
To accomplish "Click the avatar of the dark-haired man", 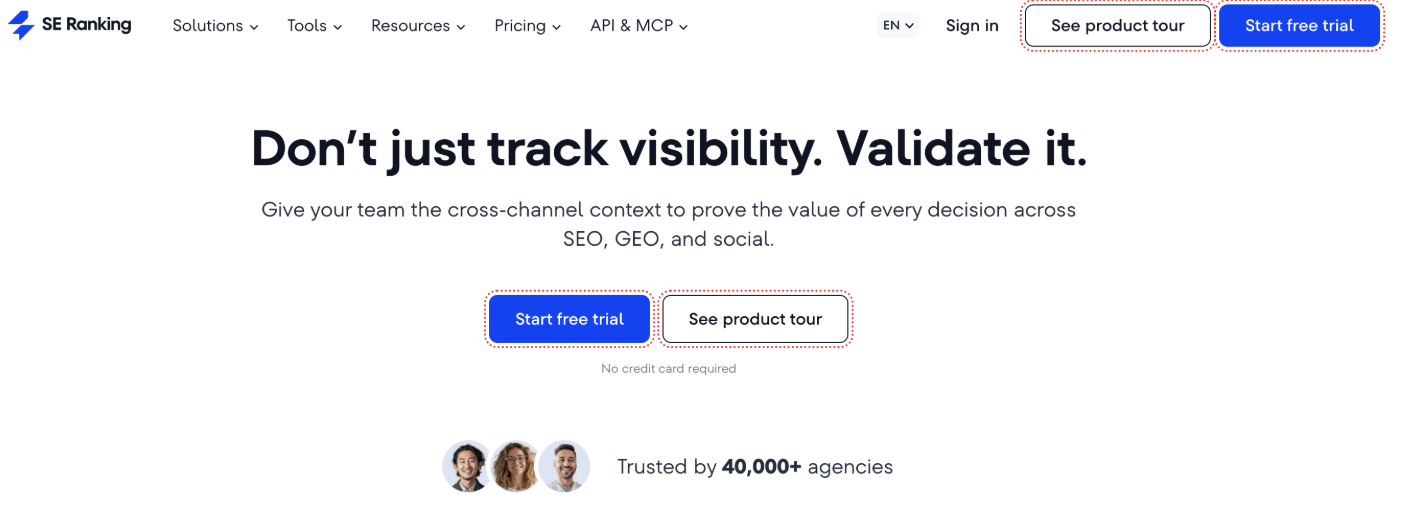I will click(467, 467).
